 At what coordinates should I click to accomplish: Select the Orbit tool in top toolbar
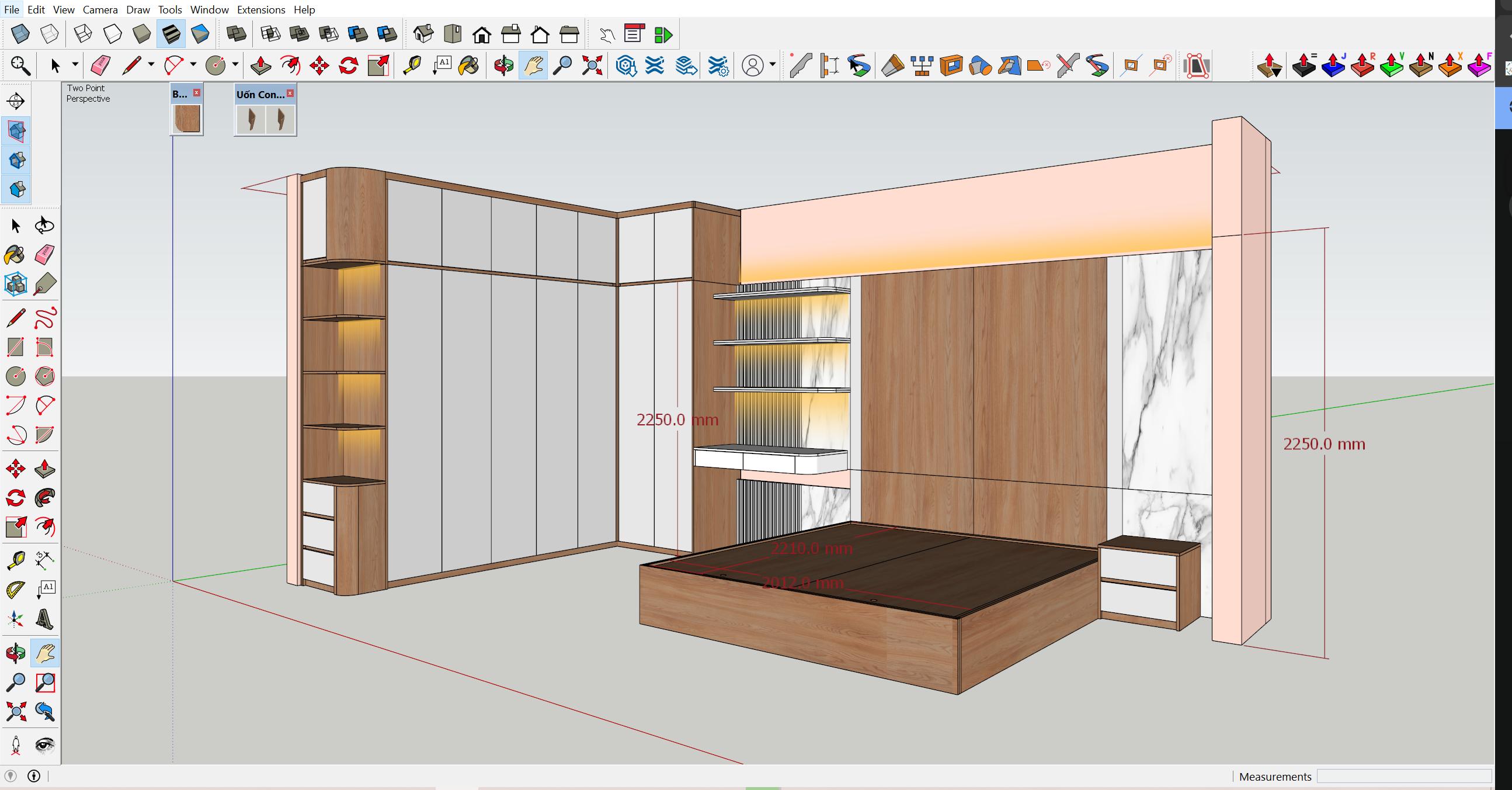tap(503, 65)
